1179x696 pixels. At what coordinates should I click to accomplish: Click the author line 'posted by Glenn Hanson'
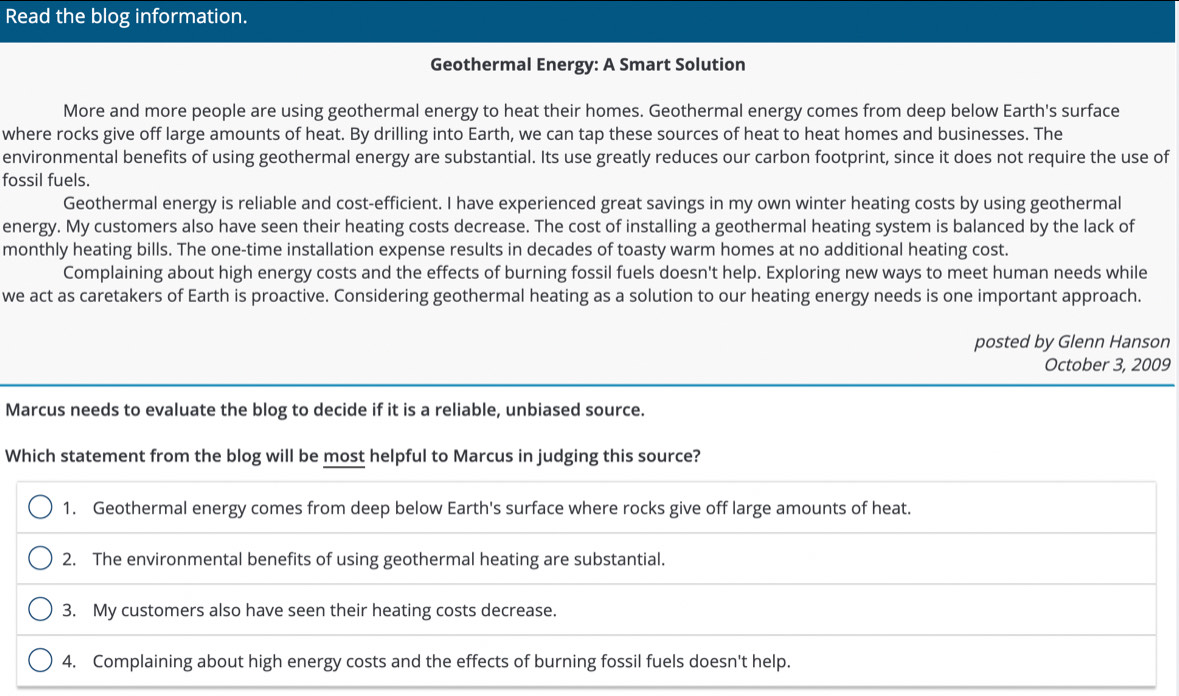coord(1072,341)
